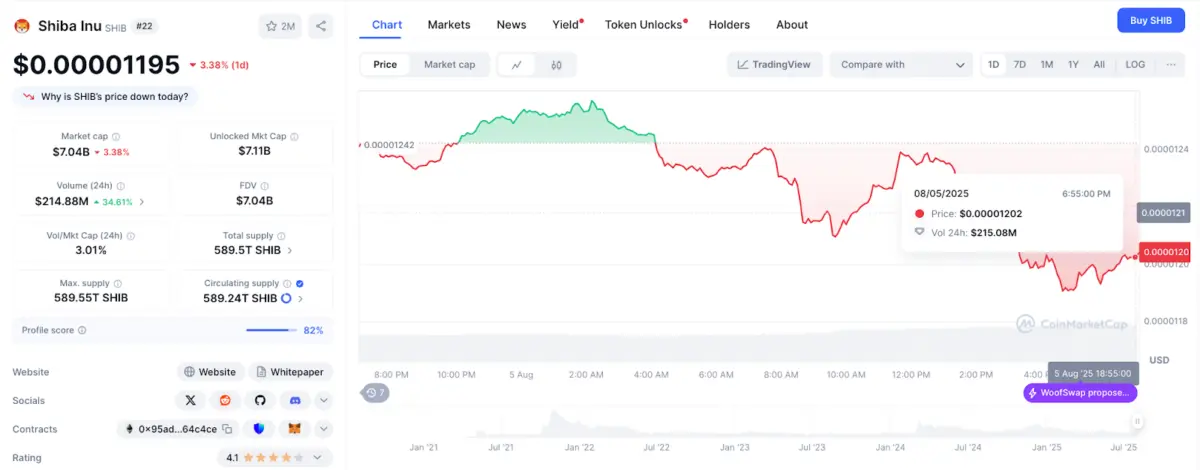Click the blue shield wallet icon
1200x470 pixels.
point(259,429)
